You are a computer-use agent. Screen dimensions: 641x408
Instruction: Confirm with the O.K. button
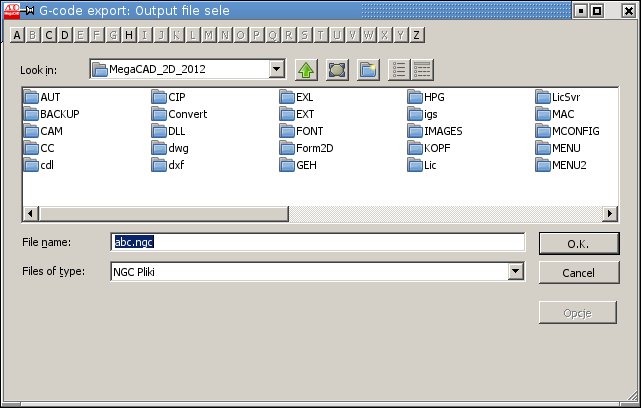(x=579, y=244)
